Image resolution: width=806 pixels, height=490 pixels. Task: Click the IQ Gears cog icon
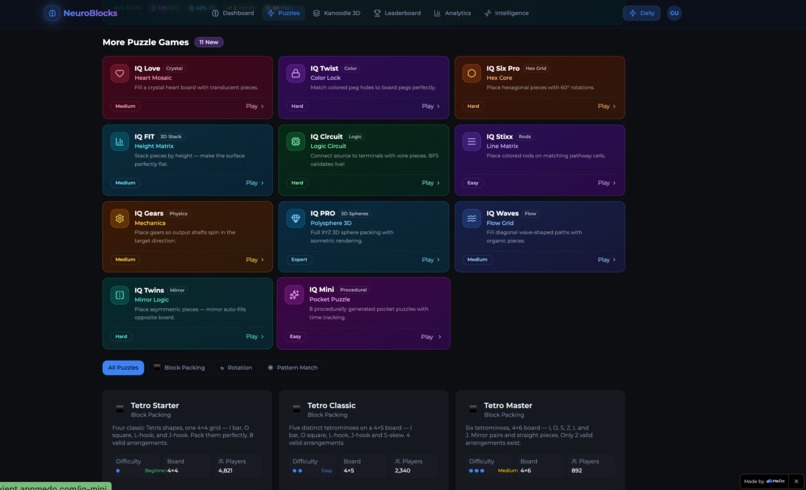(119, 219)
